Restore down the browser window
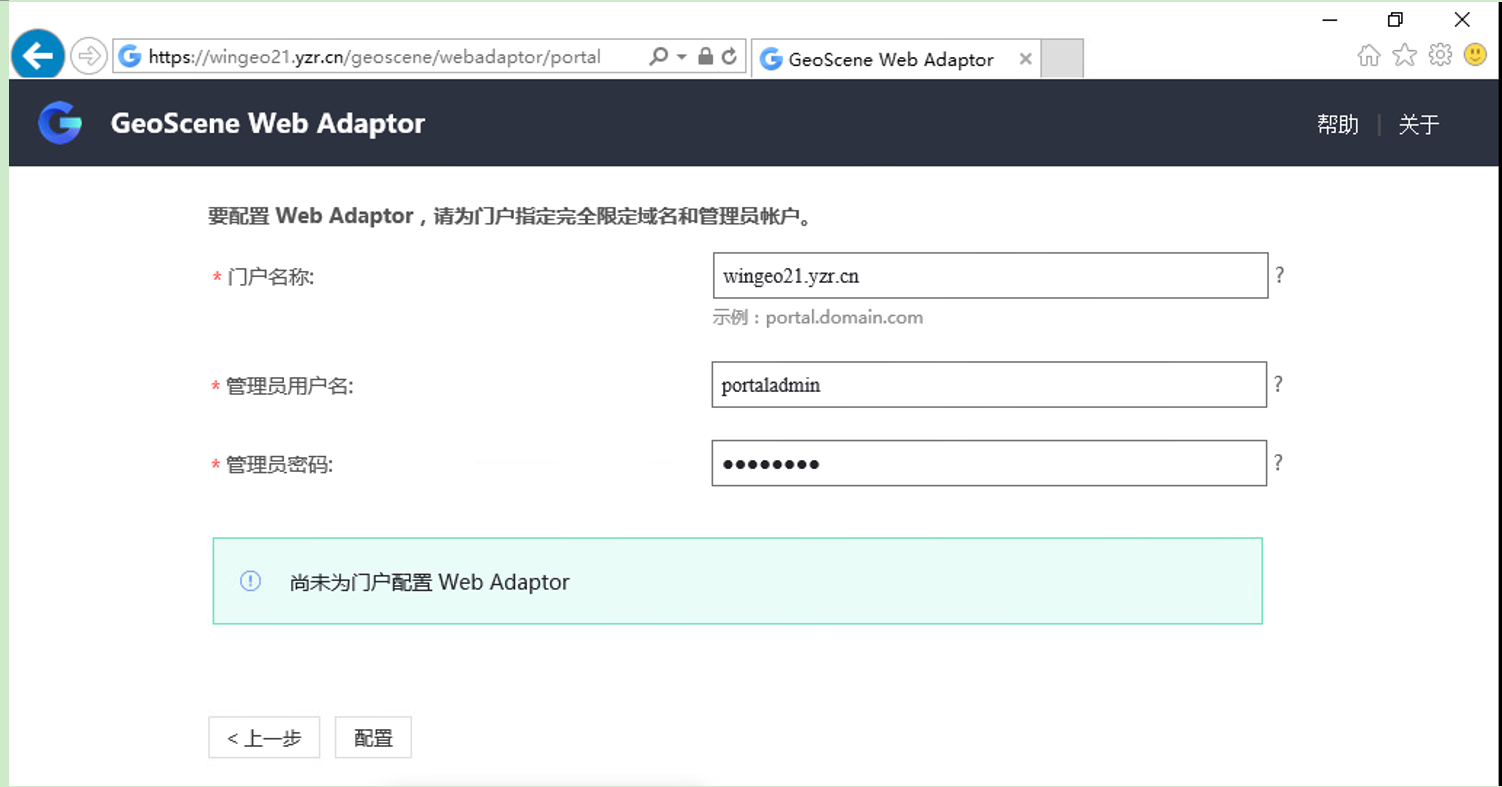 click(1395, 20)
